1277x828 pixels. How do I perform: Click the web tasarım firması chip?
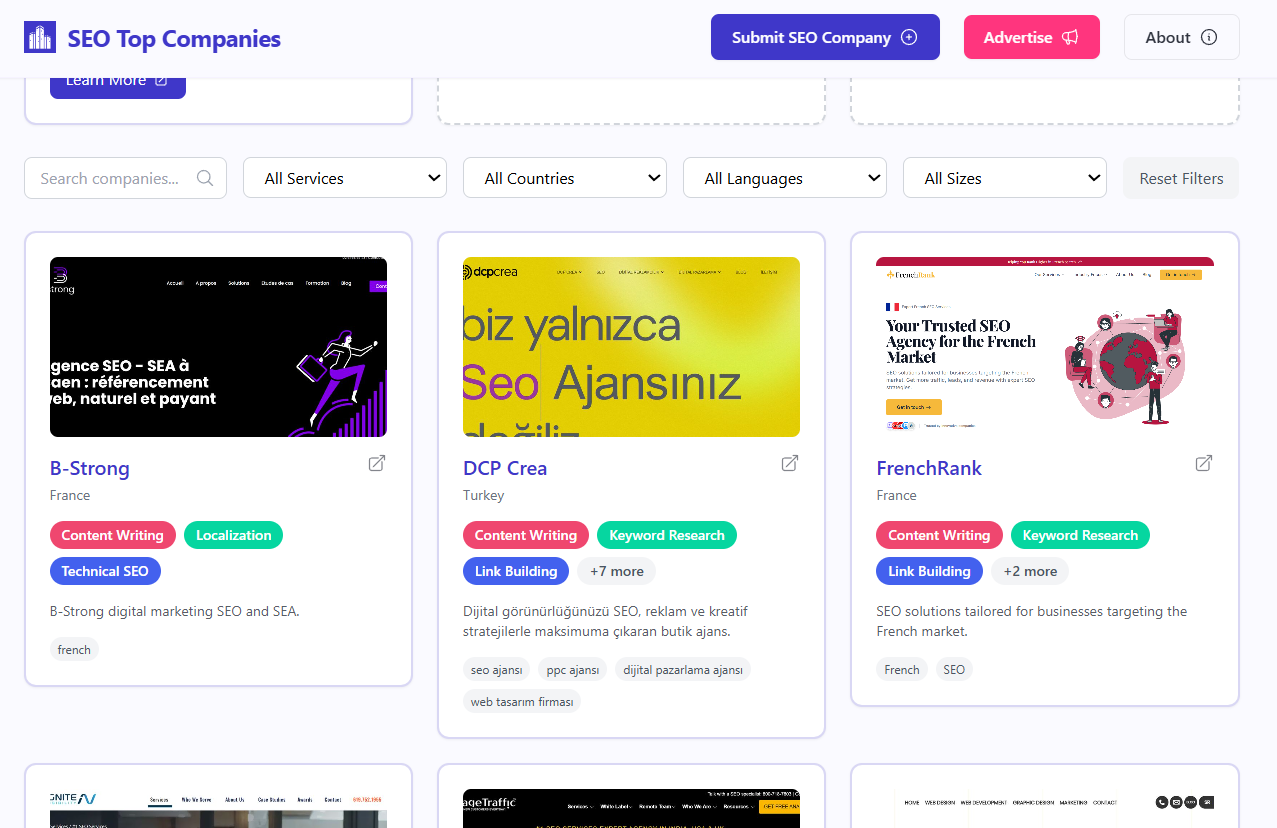(522, 702)
